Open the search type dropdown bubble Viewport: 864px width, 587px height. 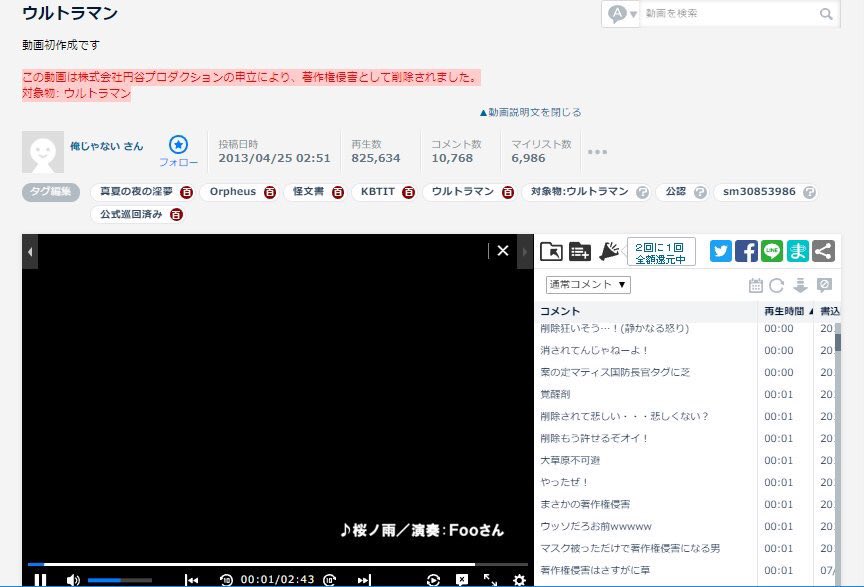(x=622, y=14)
